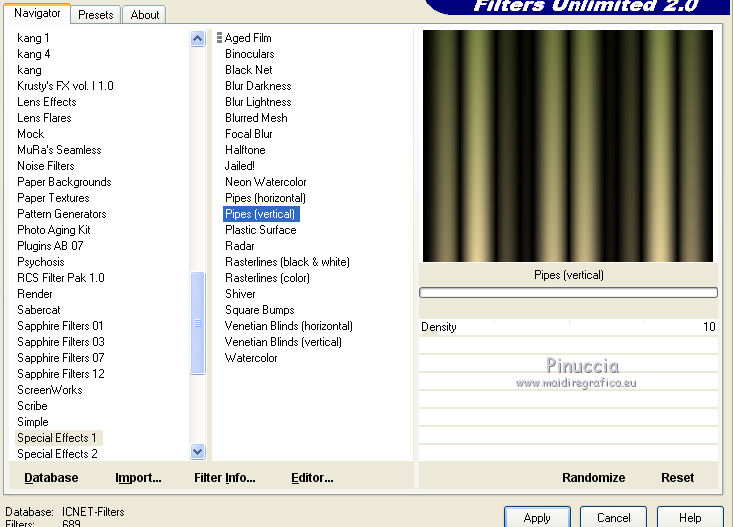Choose the 'Plastic Surface' filter
Image resolution: width=733 pixels, height=527 pixels.
pyautogui.click(x=261, y=230)
